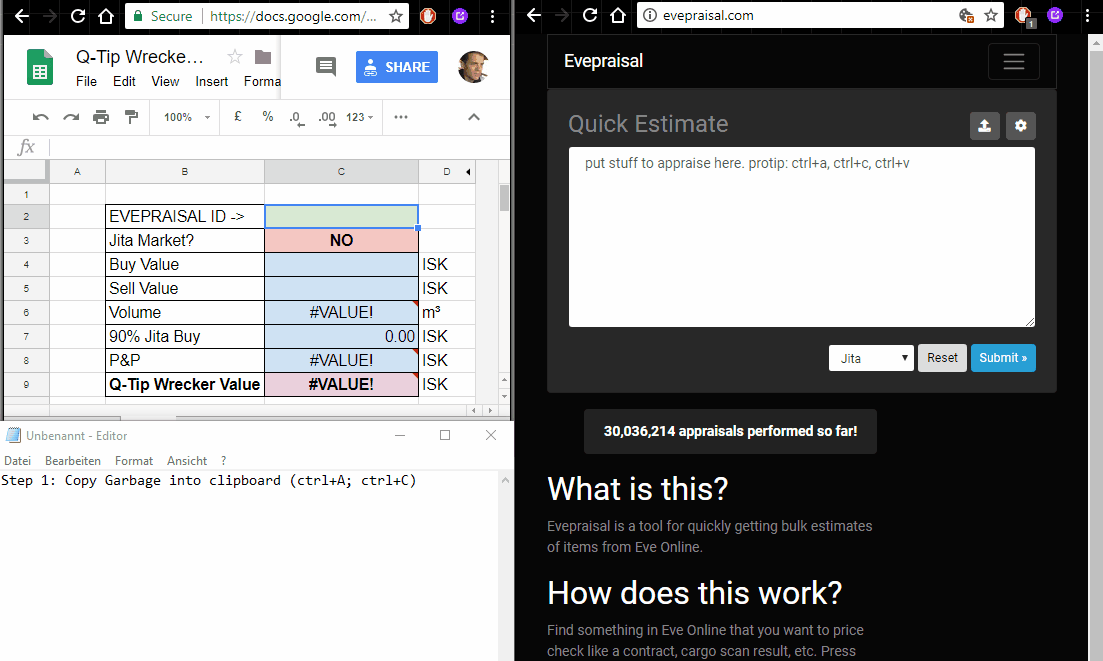Click the red shield extension in the left browser
The image size is (1103, 661).
(x=428, y=15)
